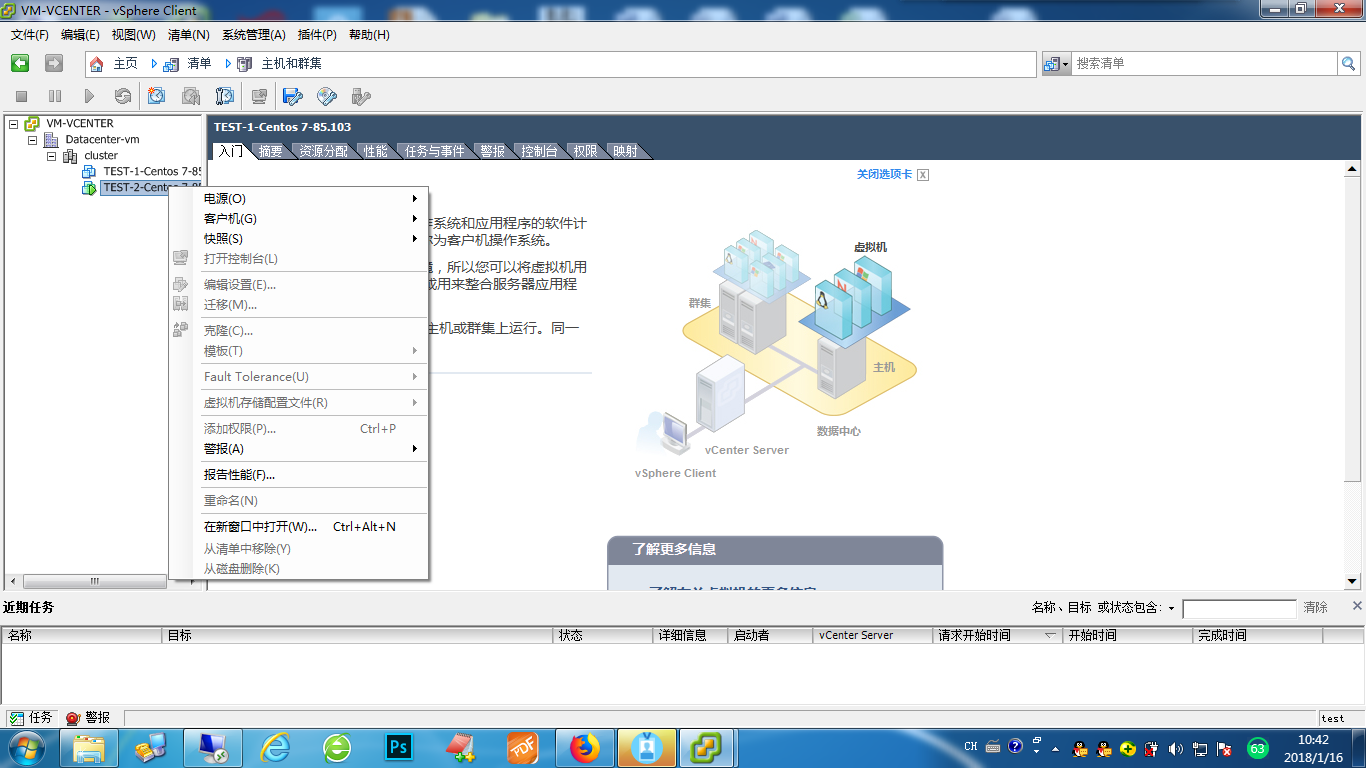The image size is (1366, 768).
Task: Sort by 请求开始时间 column header
Action: pos(997,635)
